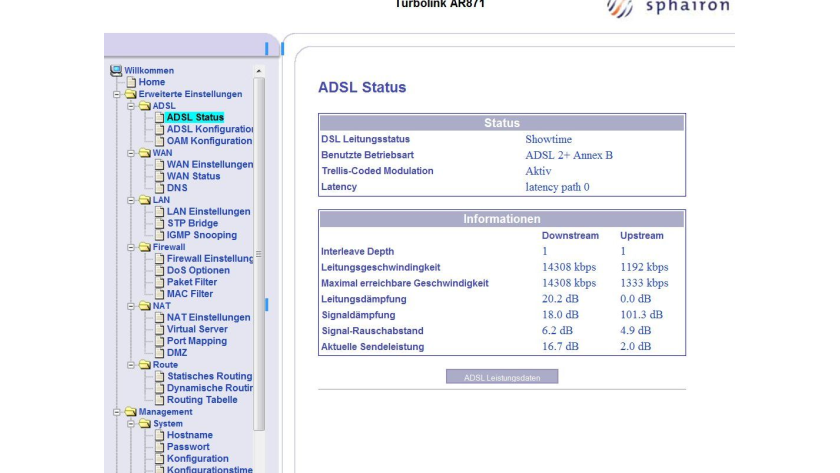Collapse the ADSL tree node
The height and width of the screenshot is (473, 840).
point(131,106)
